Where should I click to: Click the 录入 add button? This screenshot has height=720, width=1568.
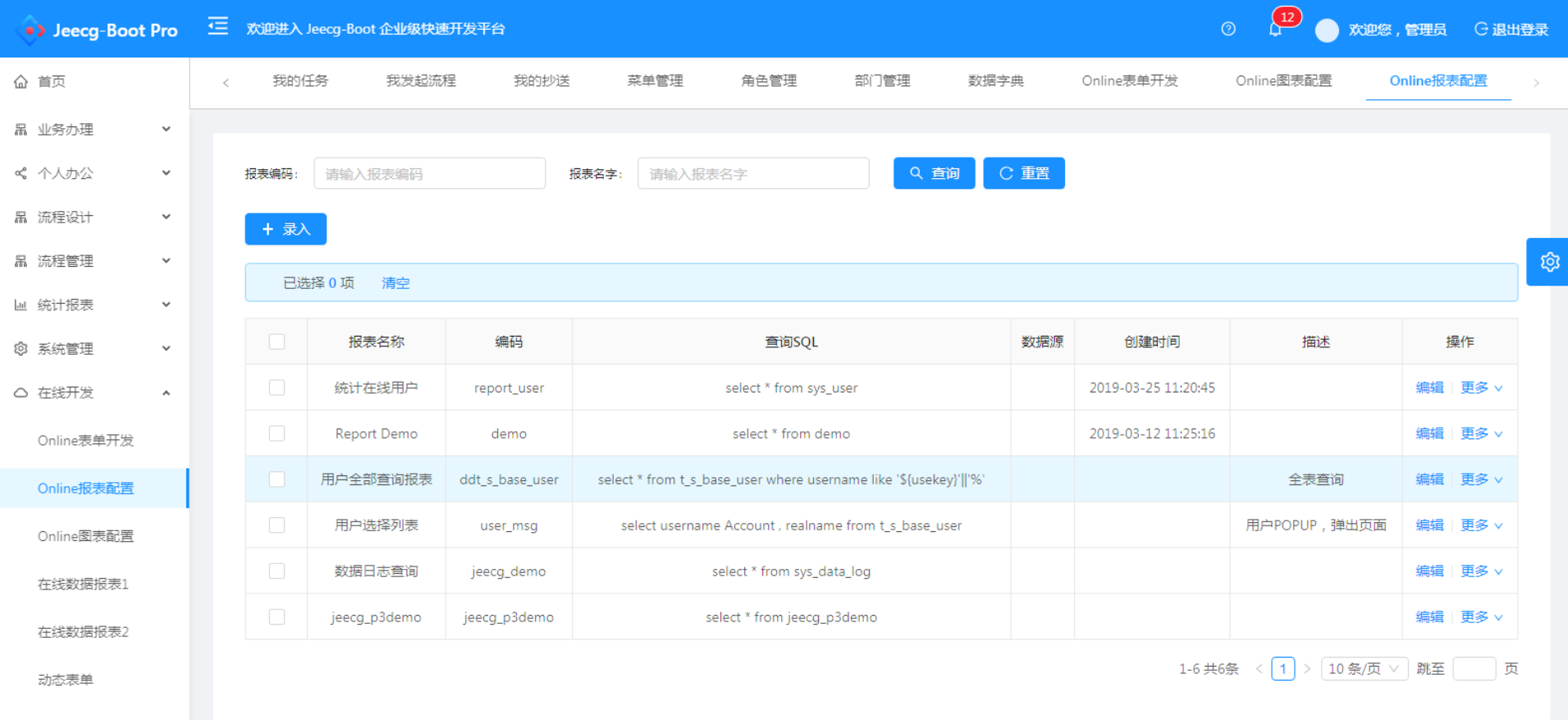pyautogui.click(x=286, y=229)
